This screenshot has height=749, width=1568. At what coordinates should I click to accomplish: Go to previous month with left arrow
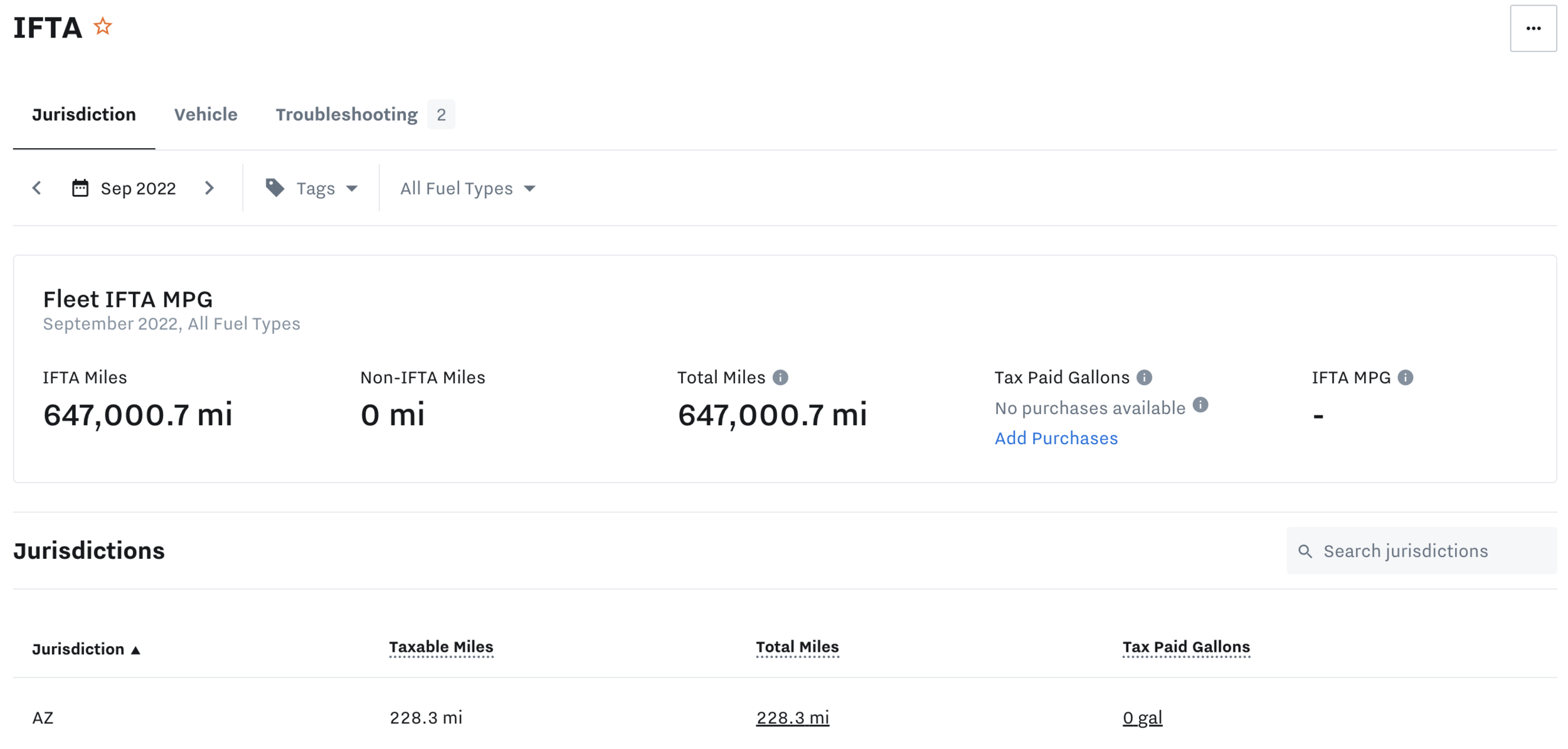click(37, 188)
